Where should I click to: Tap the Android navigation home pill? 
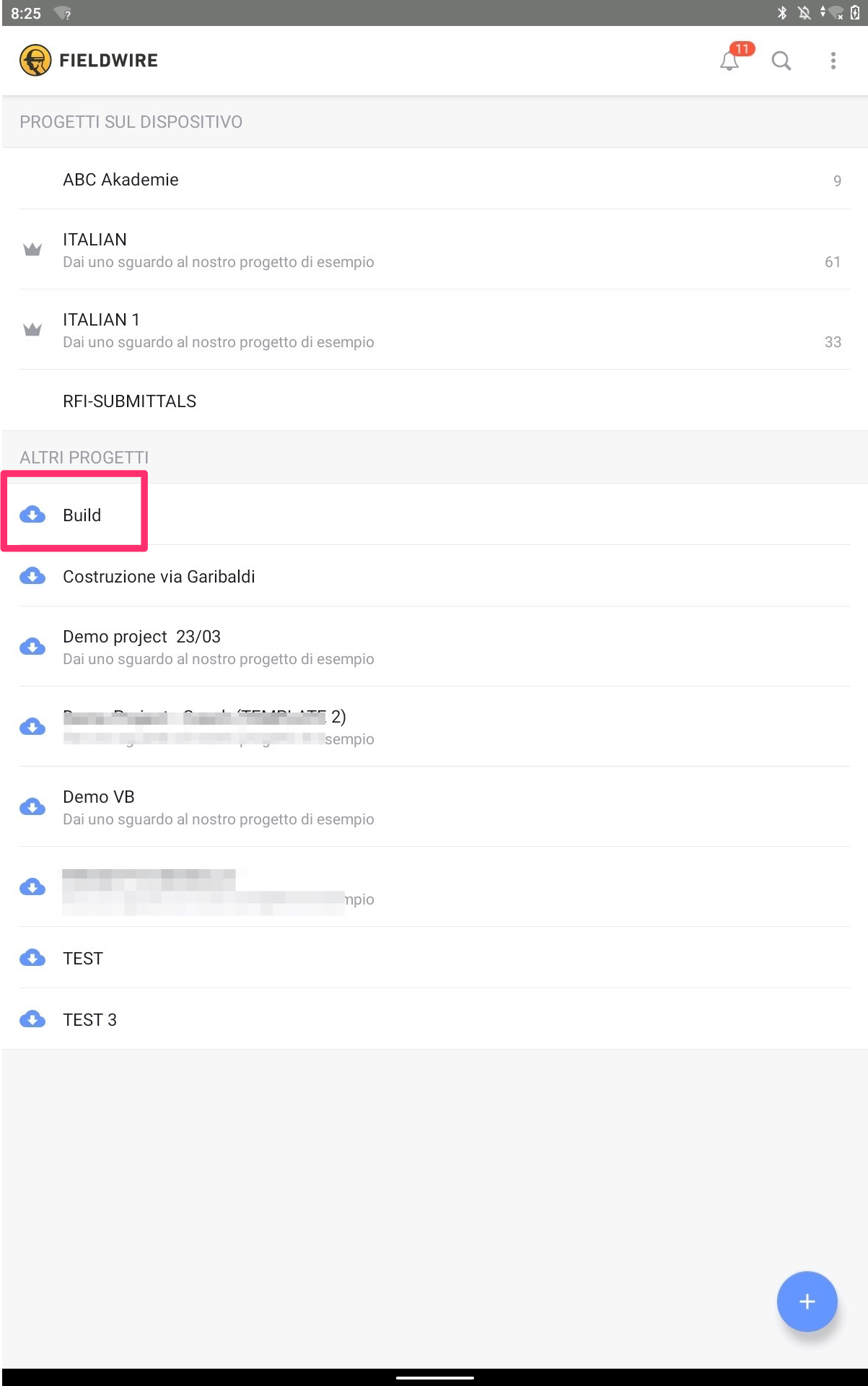pyautogui.click(x=434, y=1377)
